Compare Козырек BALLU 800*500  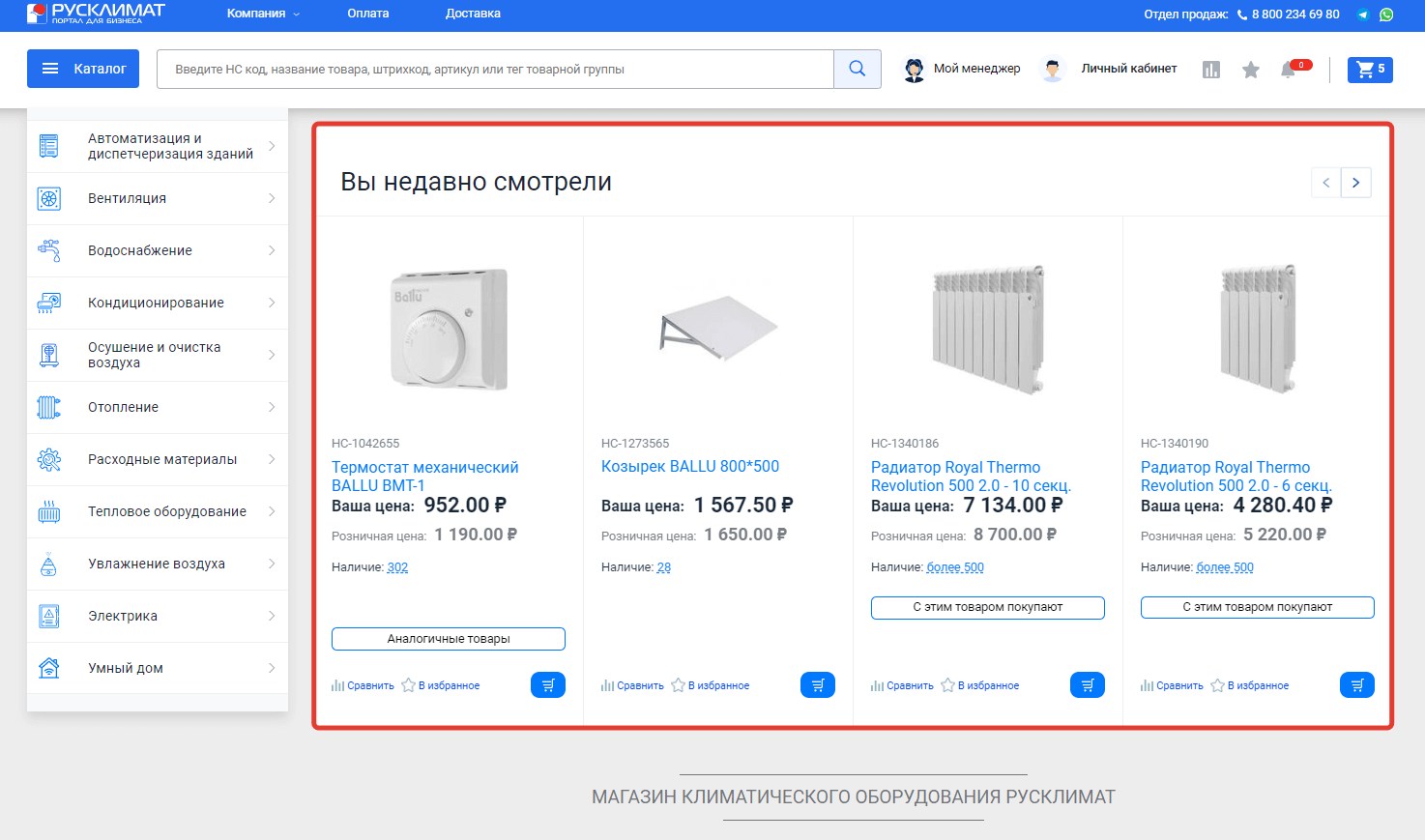[632, 685]
